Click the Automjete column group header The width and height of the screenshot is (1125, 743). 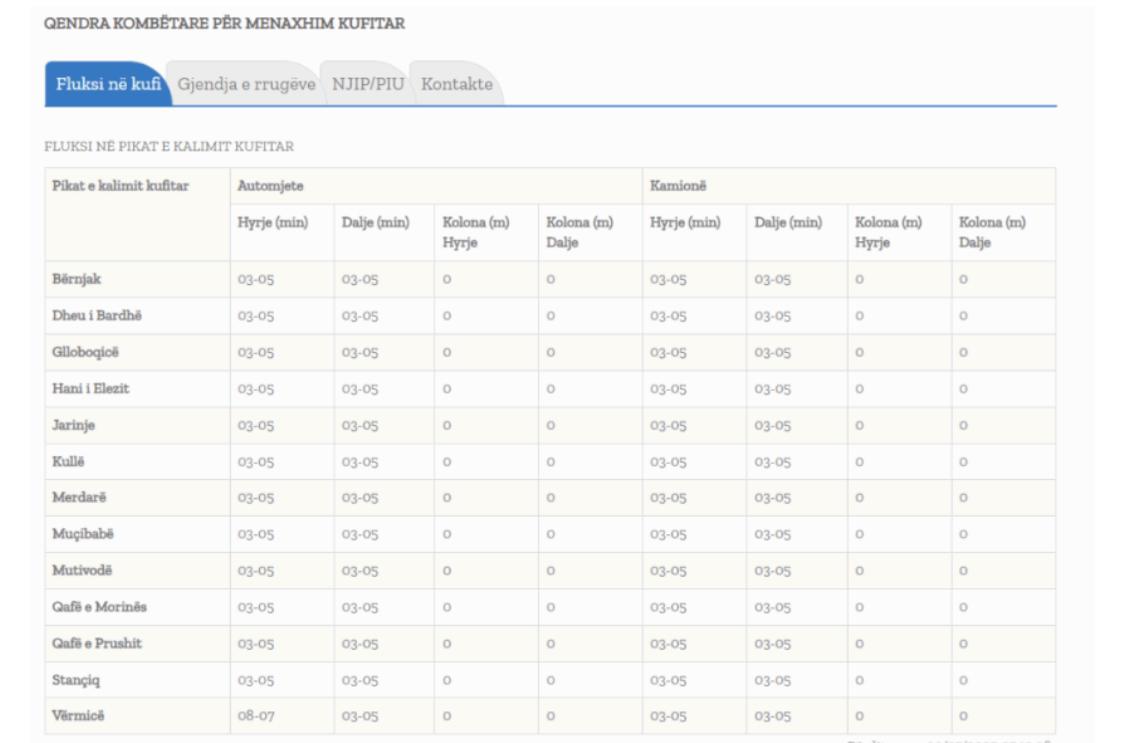point(264,186)
